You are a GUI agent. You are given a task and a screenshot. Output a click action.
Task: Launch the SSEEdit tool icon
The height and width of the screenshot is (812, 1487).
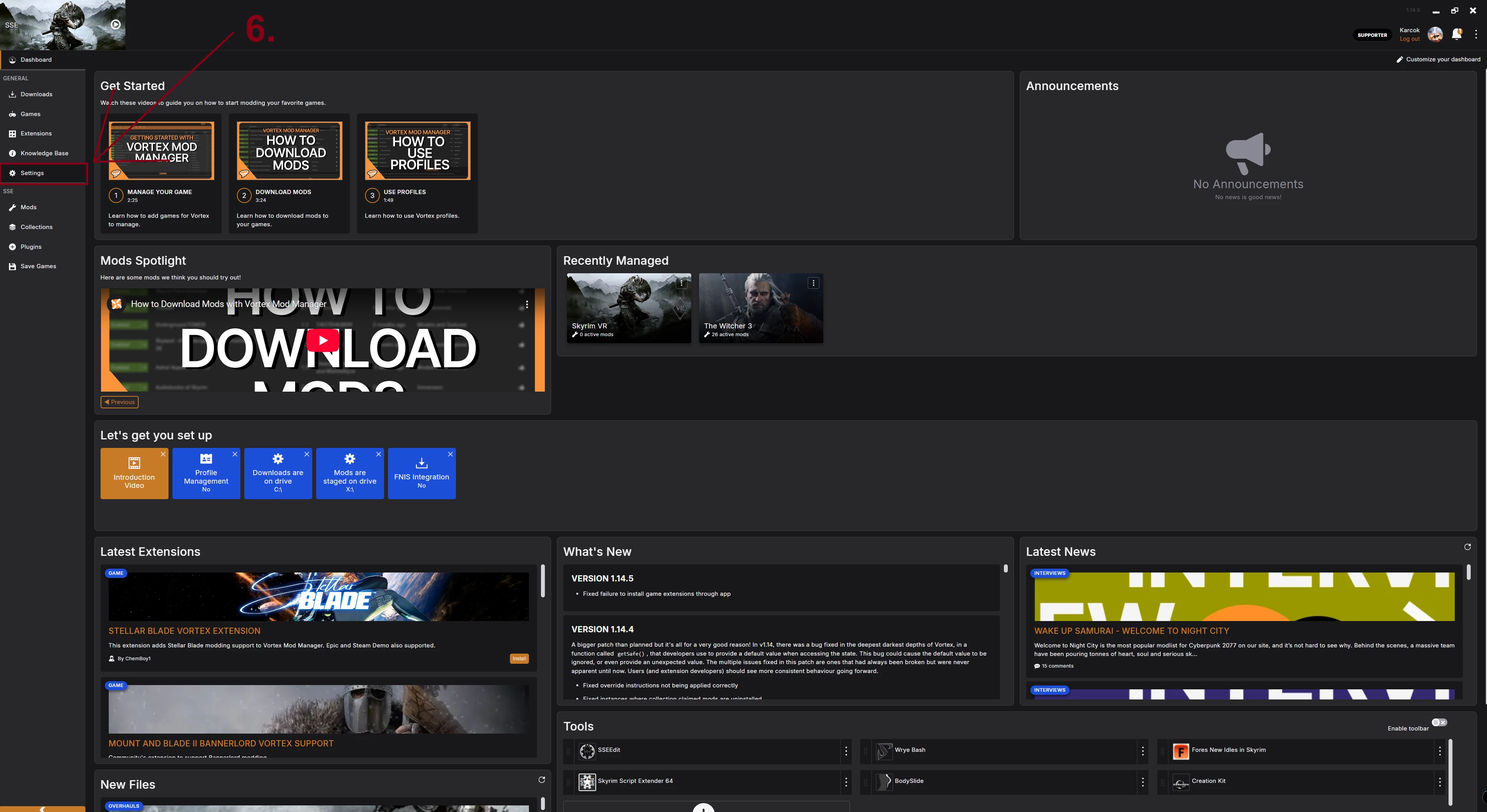(587, 751)
